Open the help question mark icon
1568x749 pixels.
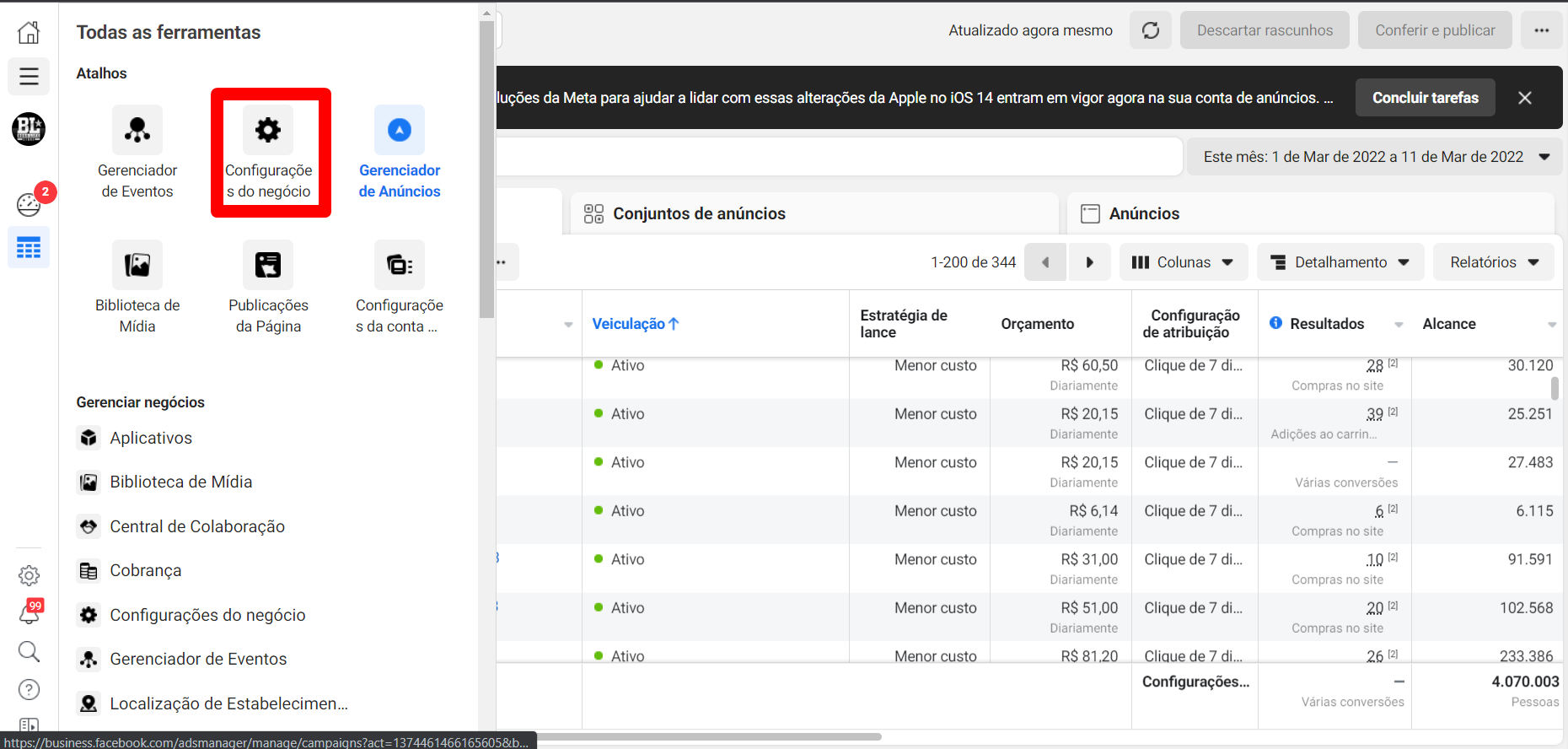click(x=29, y=690)
